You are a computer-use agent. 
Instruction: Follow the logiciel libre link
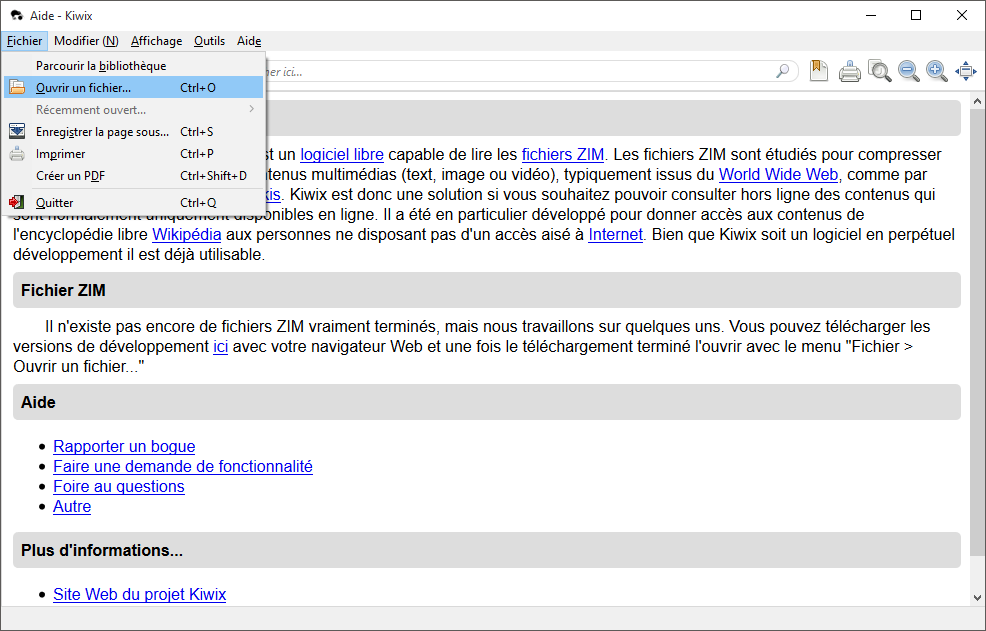pyautogui.click(x=341, y=155)
